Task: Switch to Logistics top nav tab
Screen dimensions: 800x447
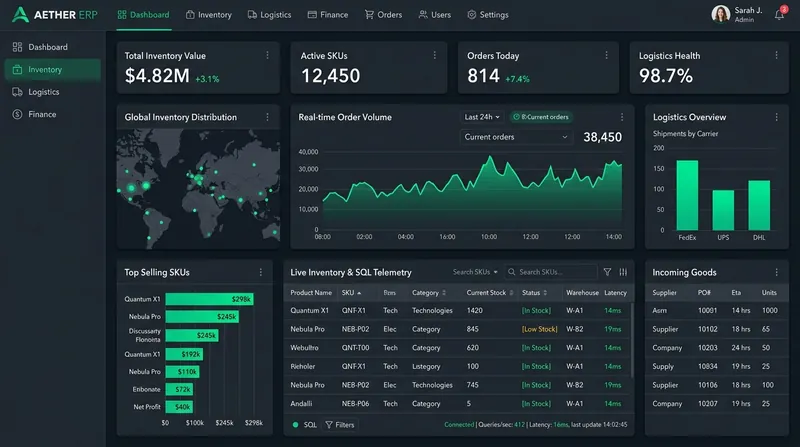Action: coord(269,15)
